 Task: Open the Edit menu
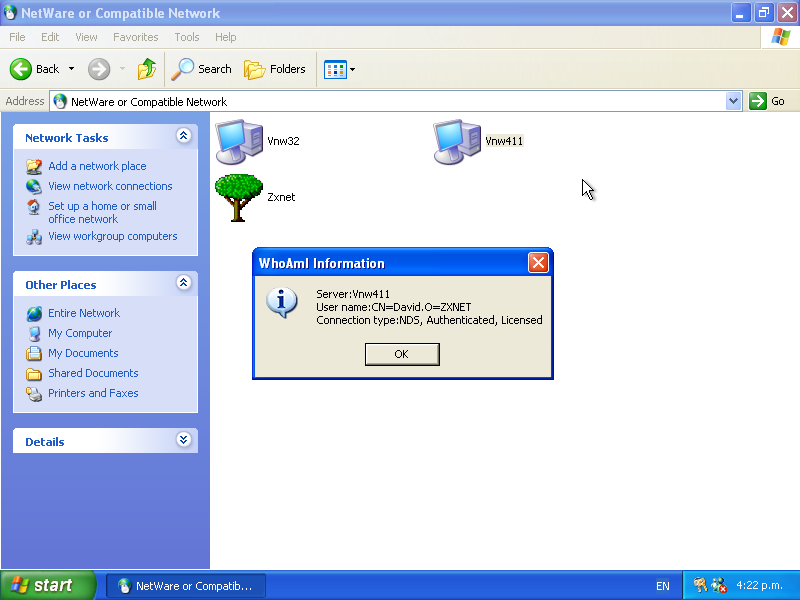tap(50, 37)
